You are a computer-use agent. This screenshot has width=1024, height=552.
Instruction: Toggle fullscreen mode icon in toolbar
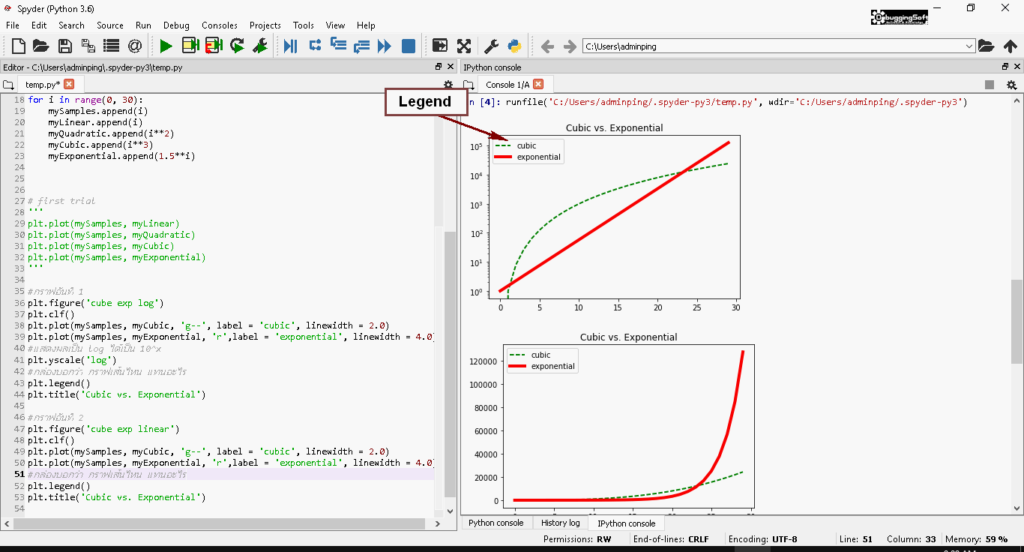click(464, 46)
